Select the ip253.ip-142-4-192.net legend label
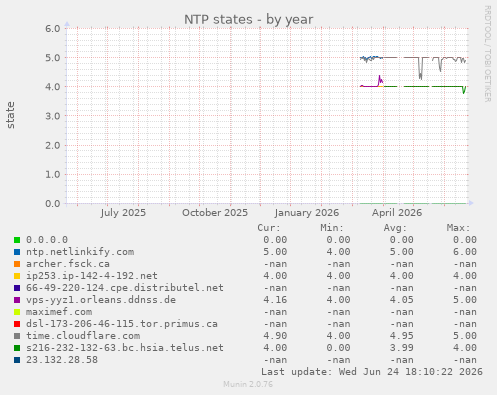 92,276
